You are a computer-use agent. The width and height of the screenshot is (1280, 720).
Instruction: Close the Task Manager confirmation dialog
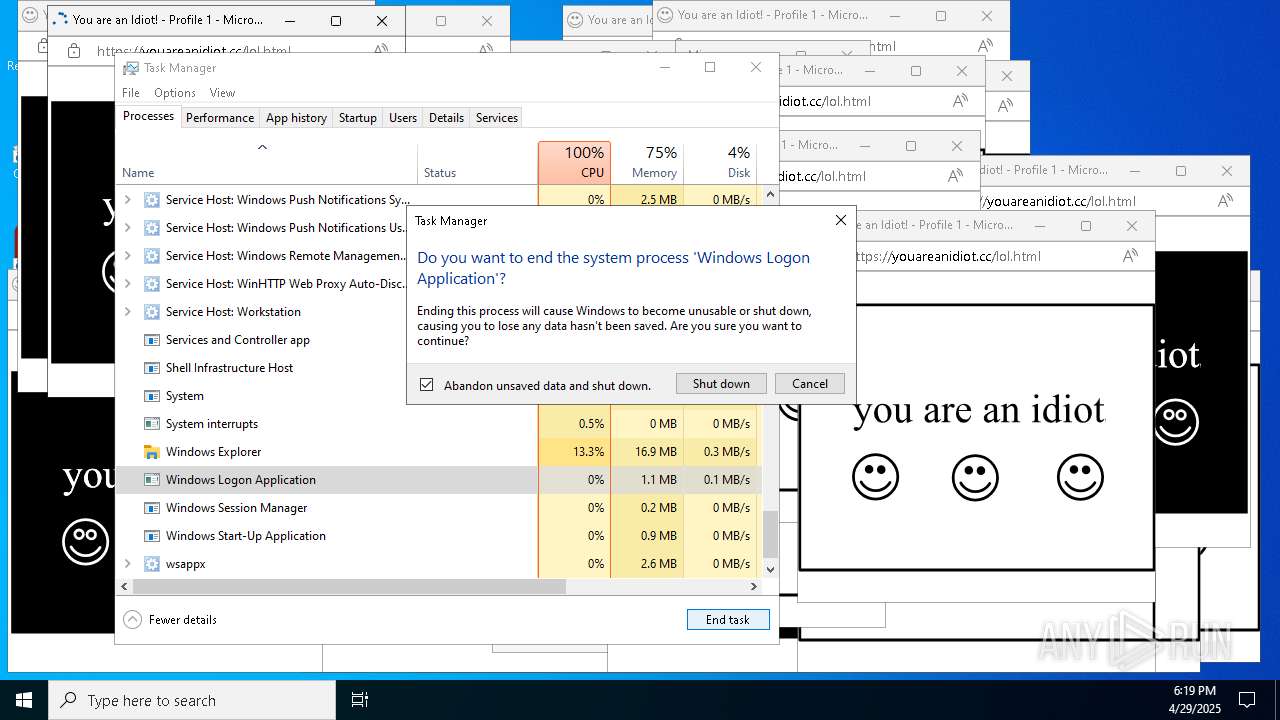pos(841,220)
